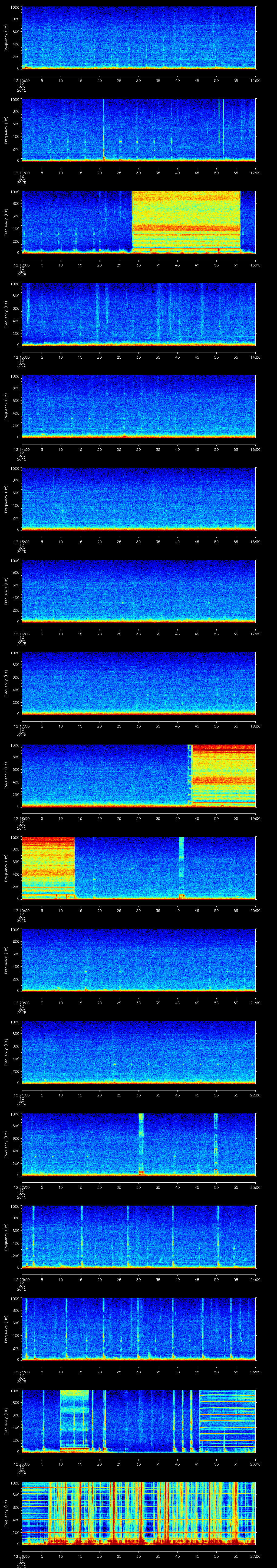
Task: Click the harmonic-line block ending the 12:25:00 spectrogram
Action: pyautogui.click(x=228, y=1421)
